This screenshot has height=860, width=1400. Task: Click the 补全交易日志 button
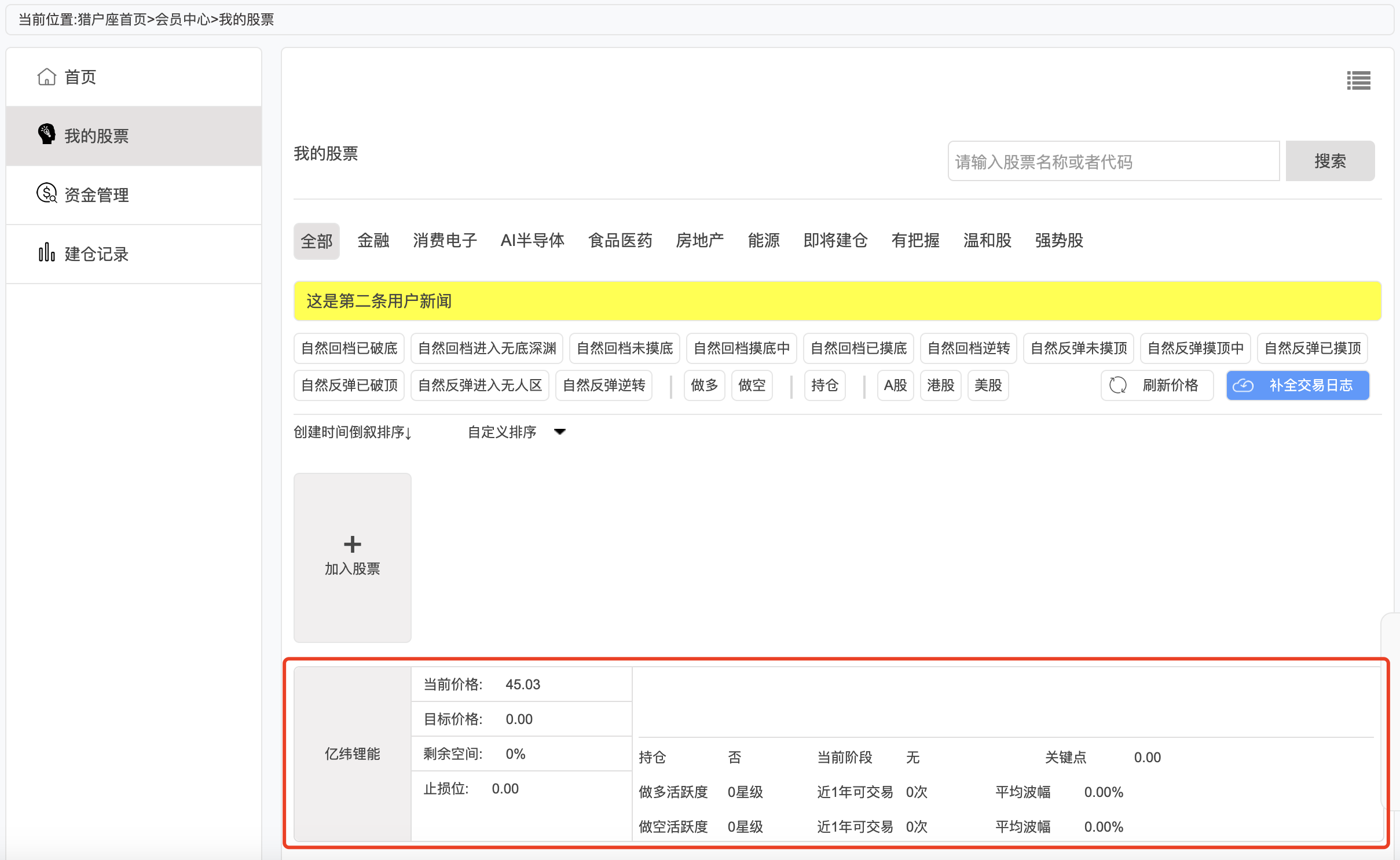(1298, 385)
